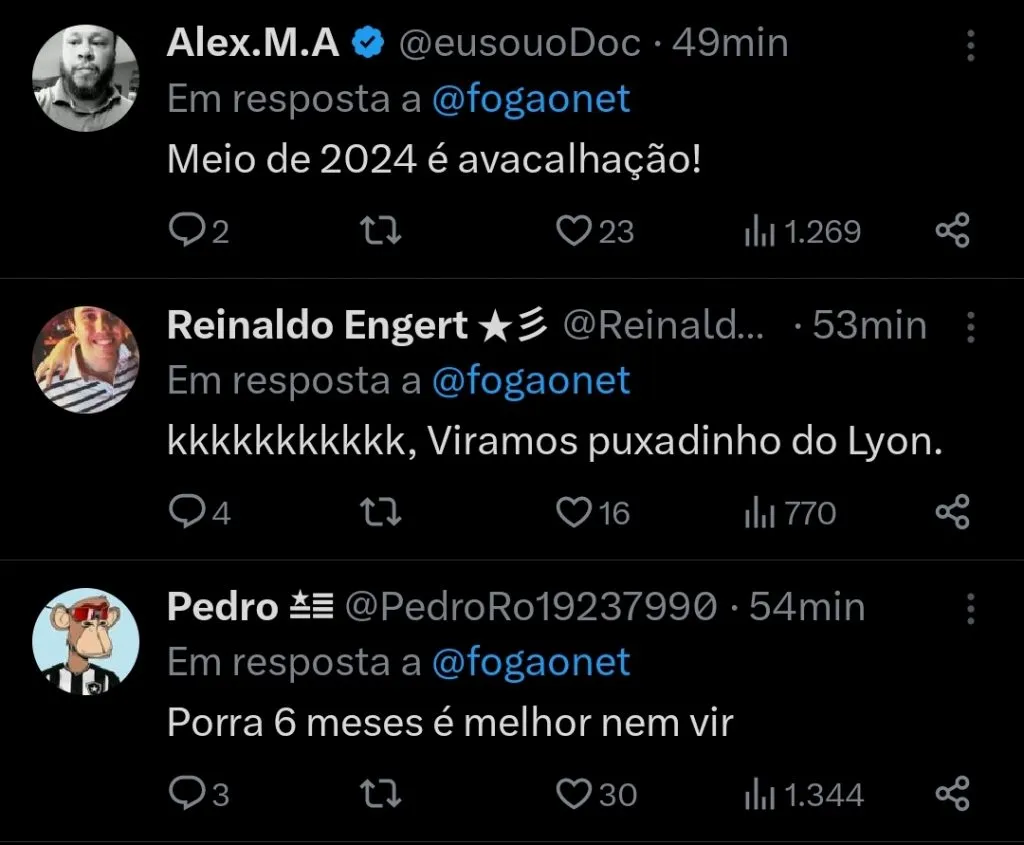1024x845 pixels.
Task: Open the @fogaonet profile link in Pedro's reply
Action: tap(534, 662)
